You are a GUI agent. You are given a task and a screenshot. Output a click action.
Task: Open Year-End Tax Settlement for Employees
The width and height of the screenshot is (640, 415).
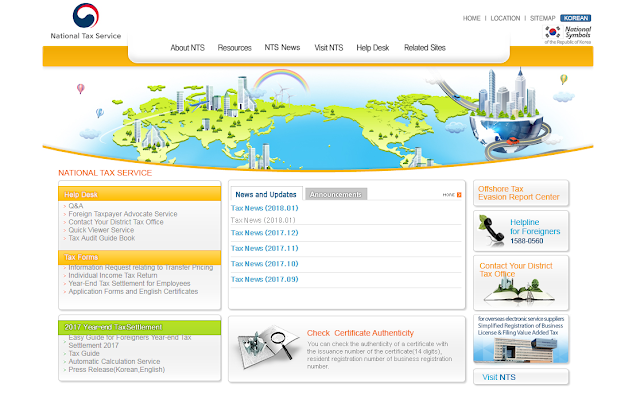(x=129, y=283)
